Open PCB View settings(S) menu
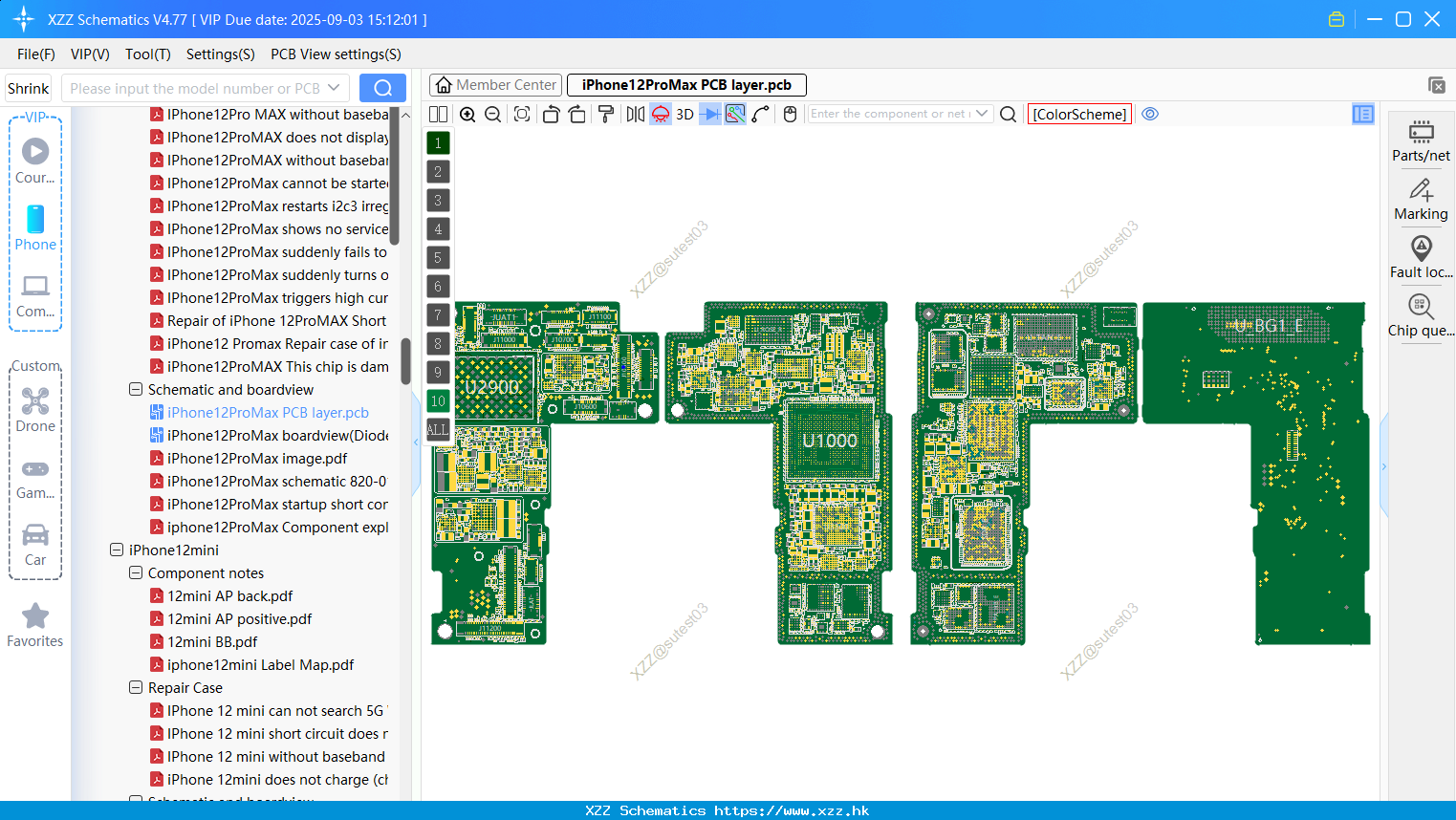1456x820 pixels. click(336, 54)
